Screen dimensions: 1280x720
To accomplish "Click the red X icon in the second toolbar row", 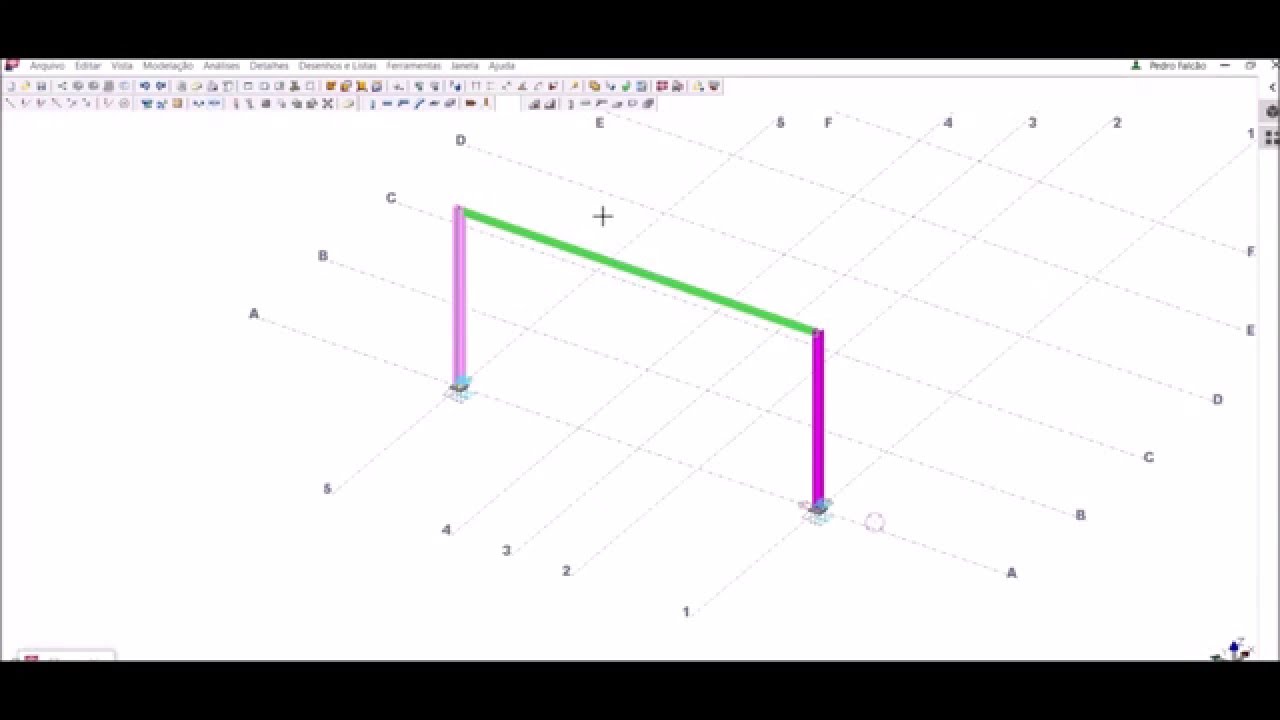I will coord(327,103).
